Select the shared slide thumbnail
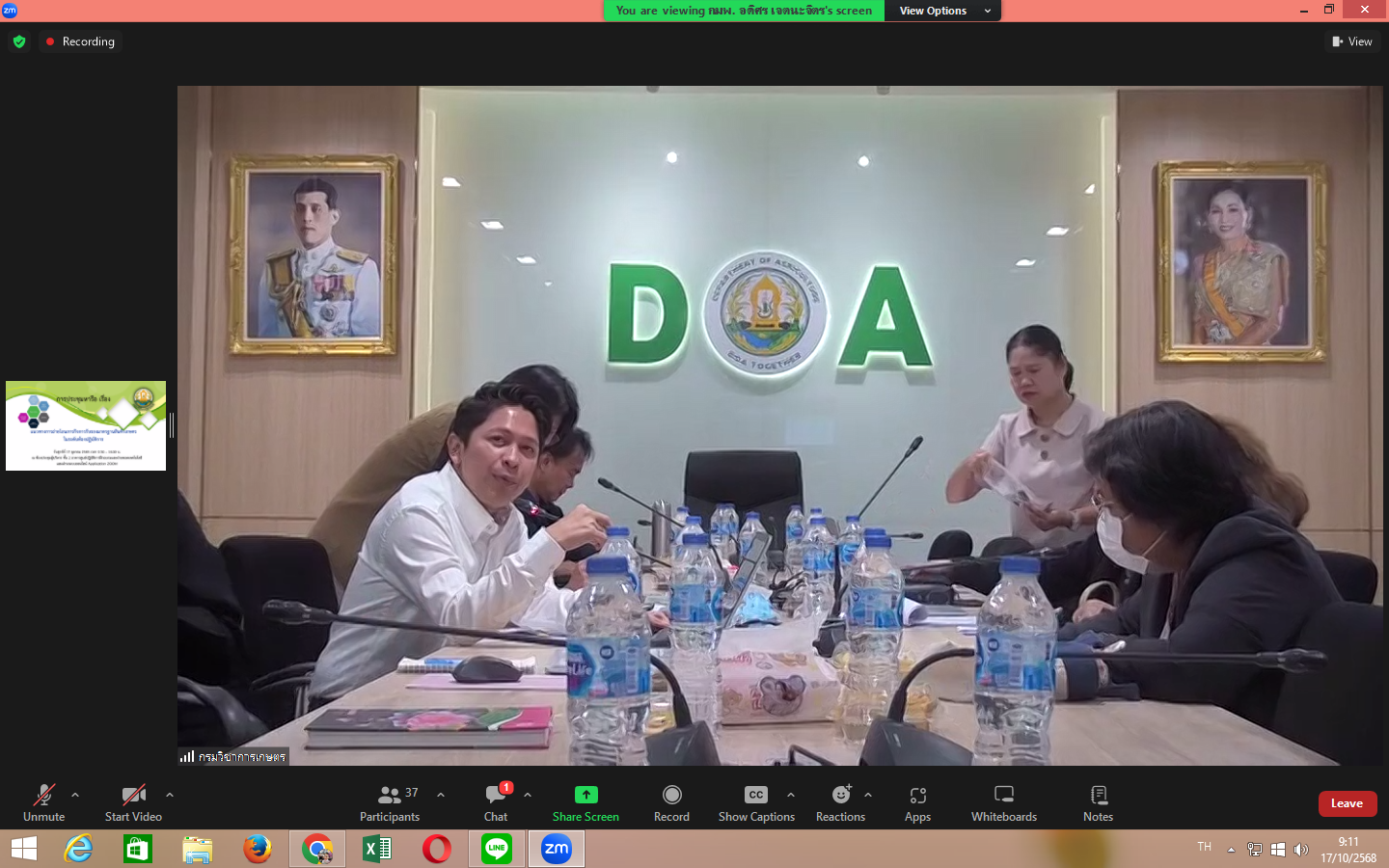 [x=86, y=425]
